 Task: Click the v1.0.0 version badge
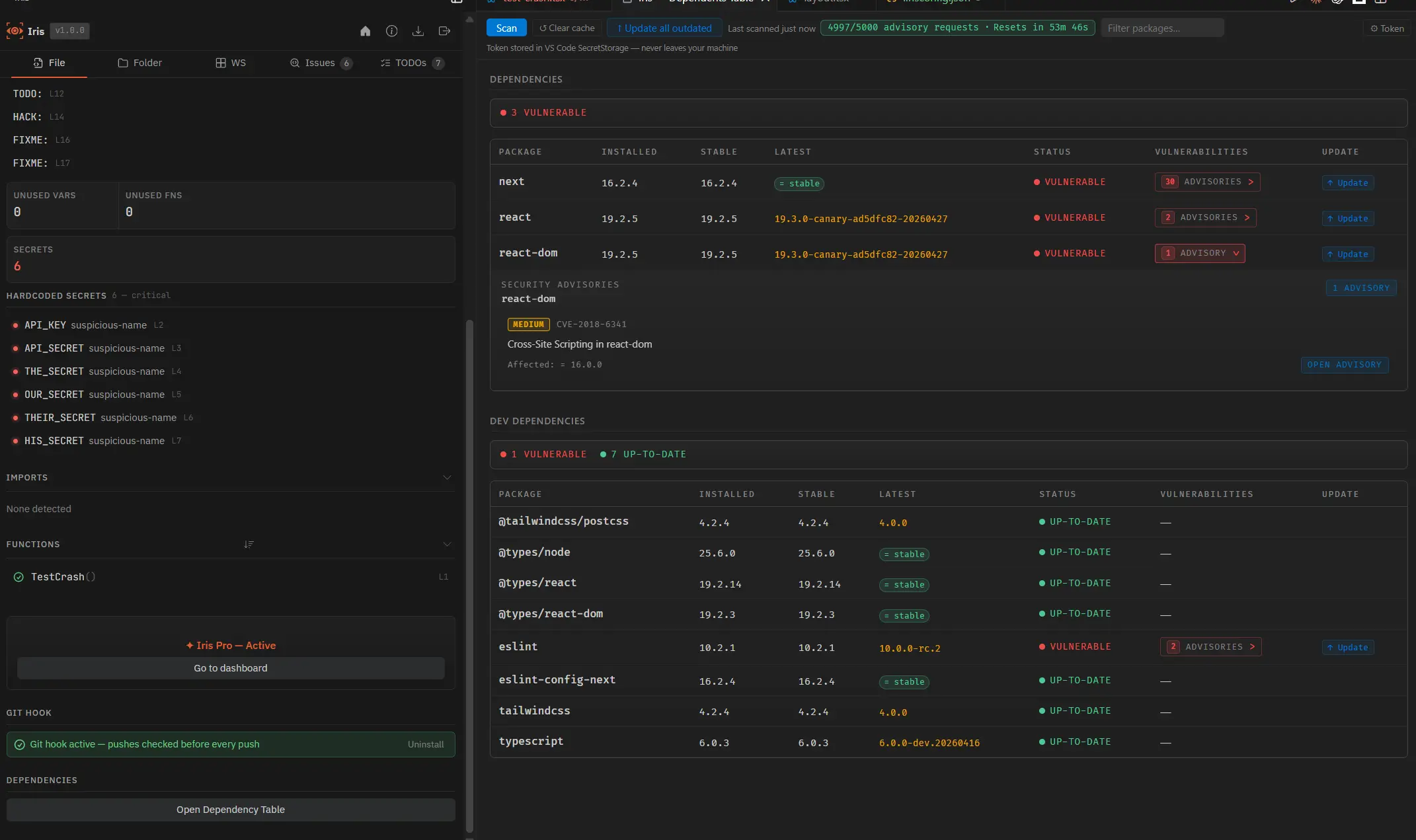tap(69, 30)
